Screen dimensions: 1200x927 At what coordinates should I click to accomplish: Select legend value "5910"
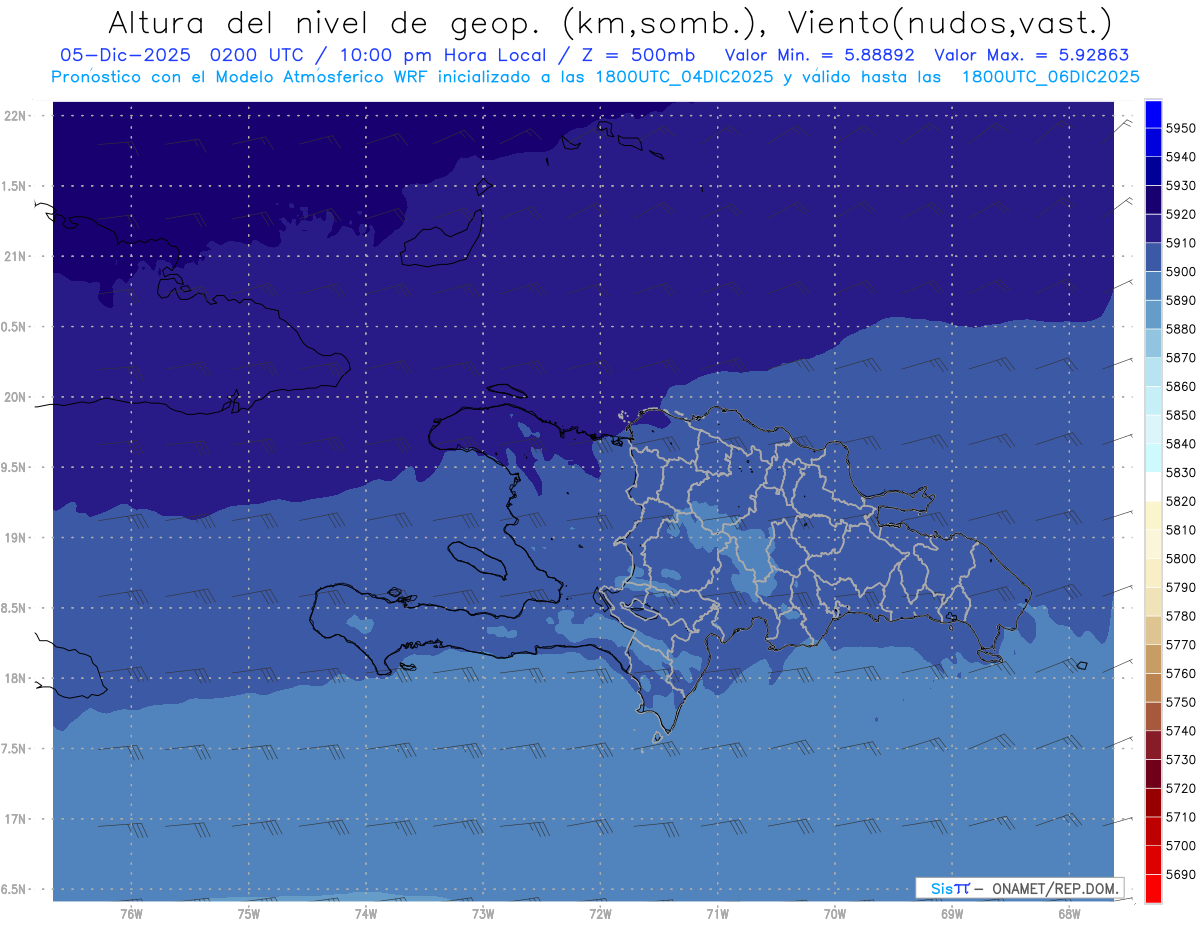(1182, 243)
